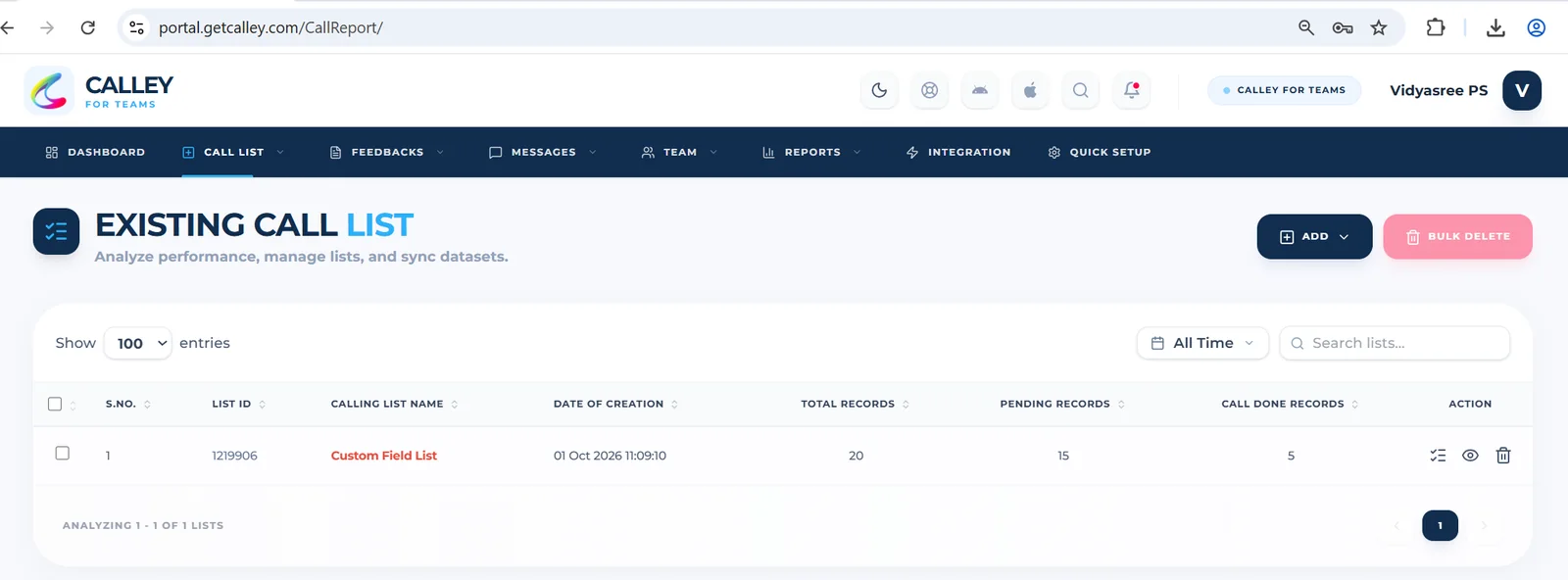Click the checklist icon for Custom Field List
The height and width of the screenshot is (580, 1568).
coord(1438,456)
